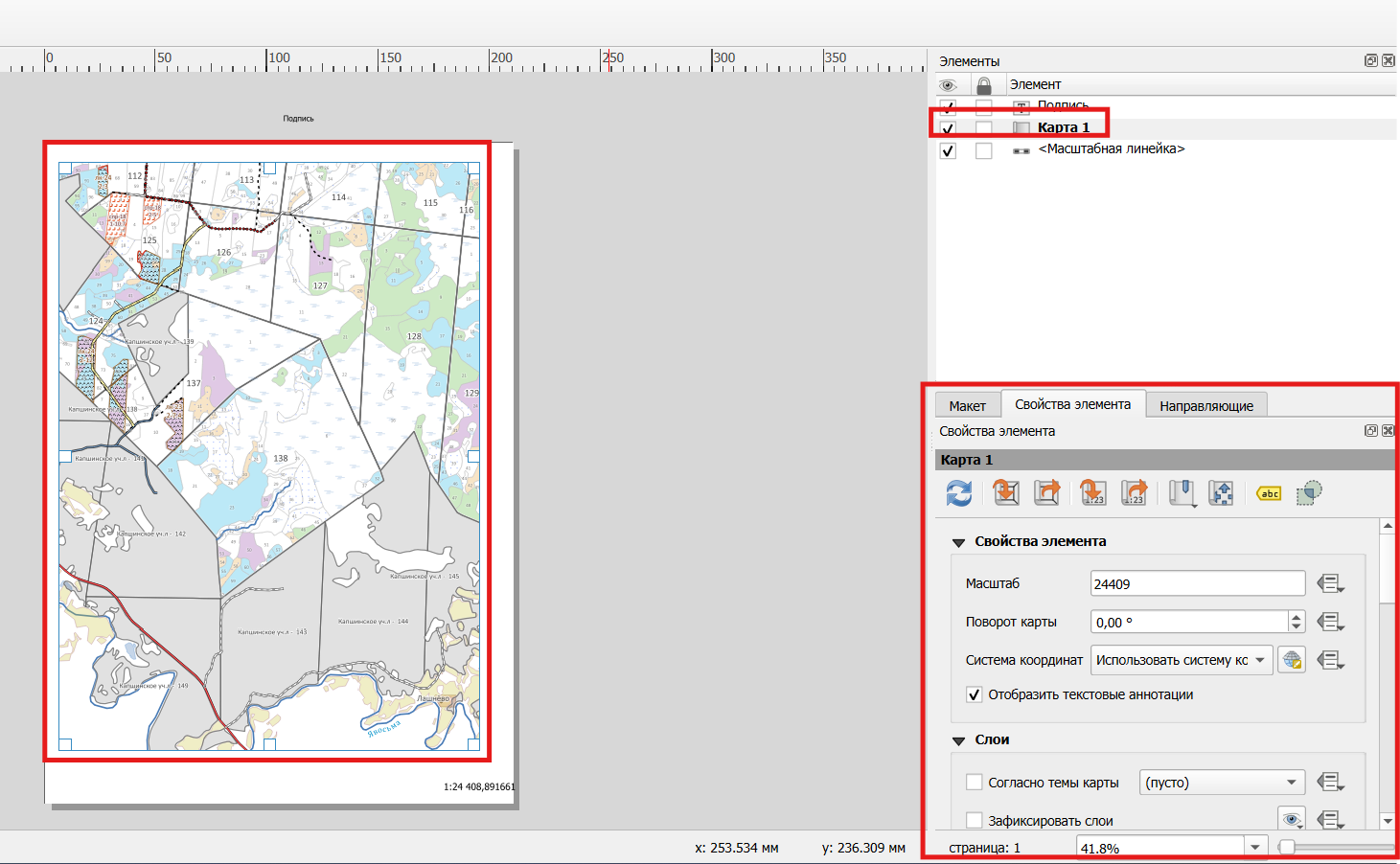Click the refresh map preview icon
This screenshot has height=864, width=1400.
[x=959, y=493]
